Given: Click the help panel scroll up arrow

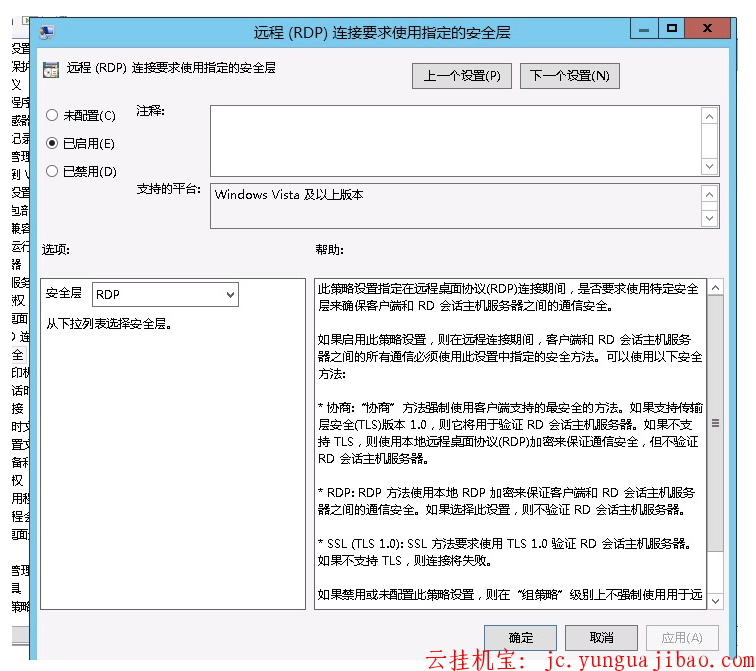Looking at the screenshot, I should [x=715, y=288].
